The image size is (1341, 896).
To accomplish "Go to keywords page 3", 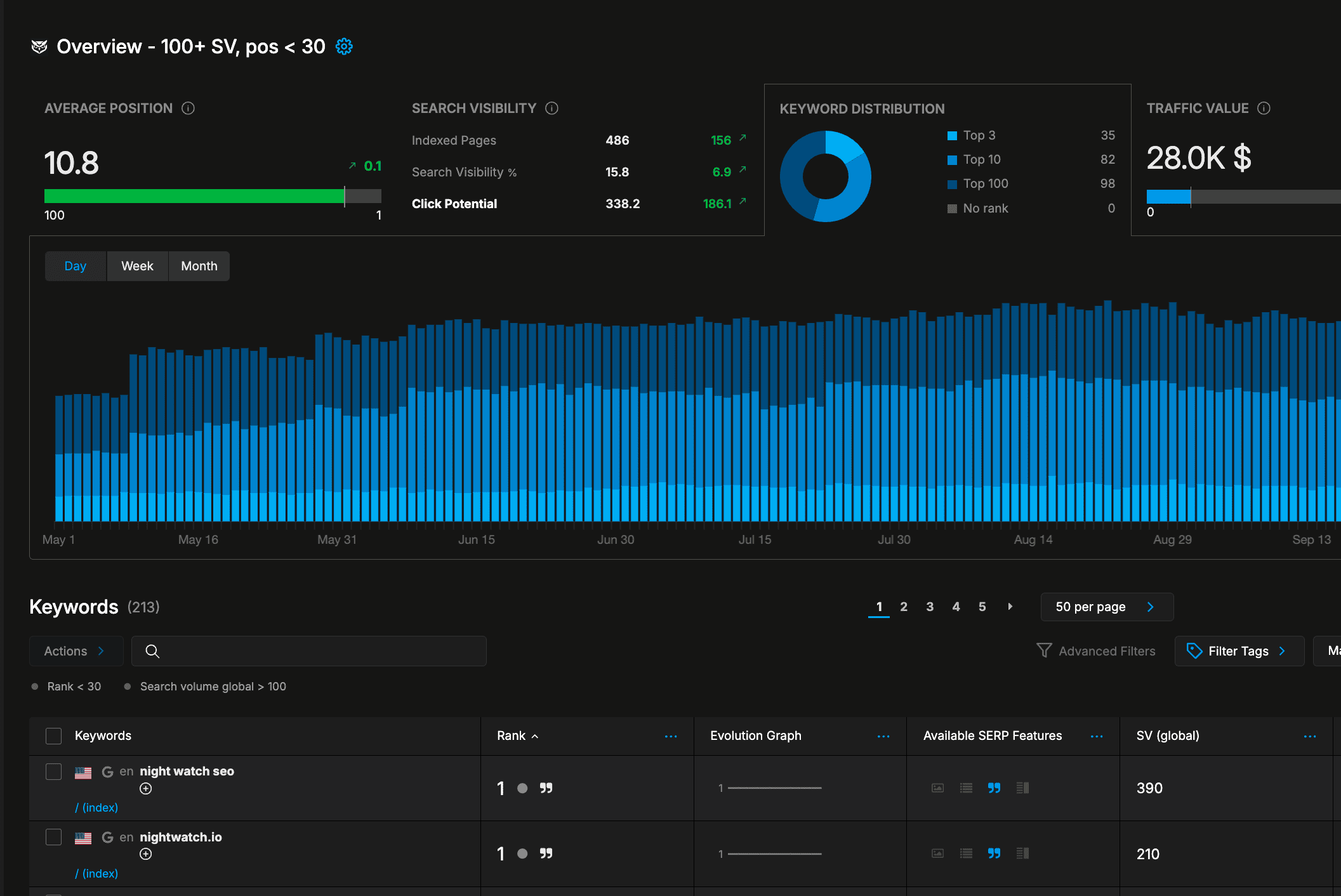I will (x=930, y=607).
